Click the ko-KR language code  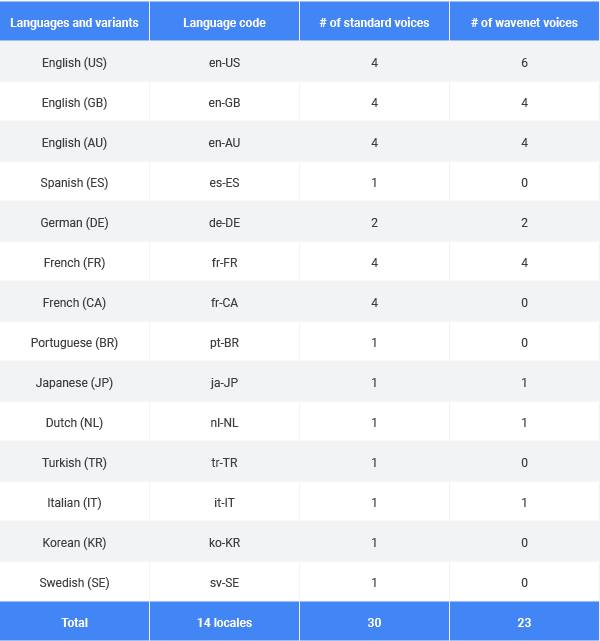224,542
